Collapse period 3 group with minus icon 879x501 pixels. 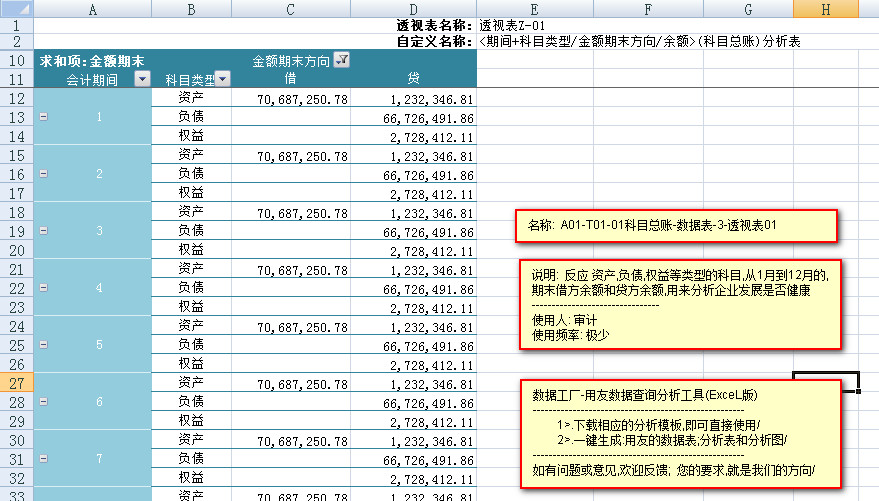pyautogui.click(x=42, y=231)
